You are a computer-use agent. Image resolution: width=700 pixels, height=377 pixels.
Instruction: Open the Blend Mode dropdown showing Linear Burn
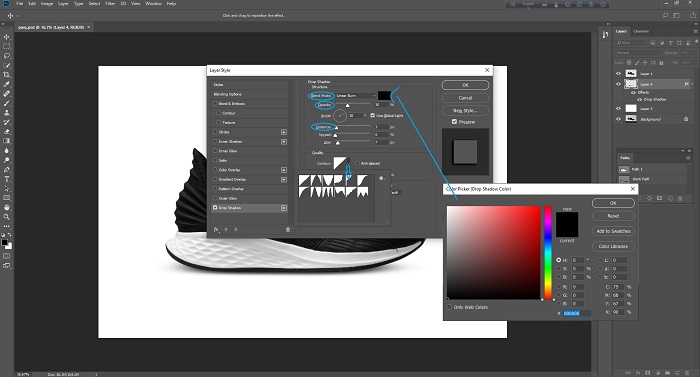pos(355,96)
